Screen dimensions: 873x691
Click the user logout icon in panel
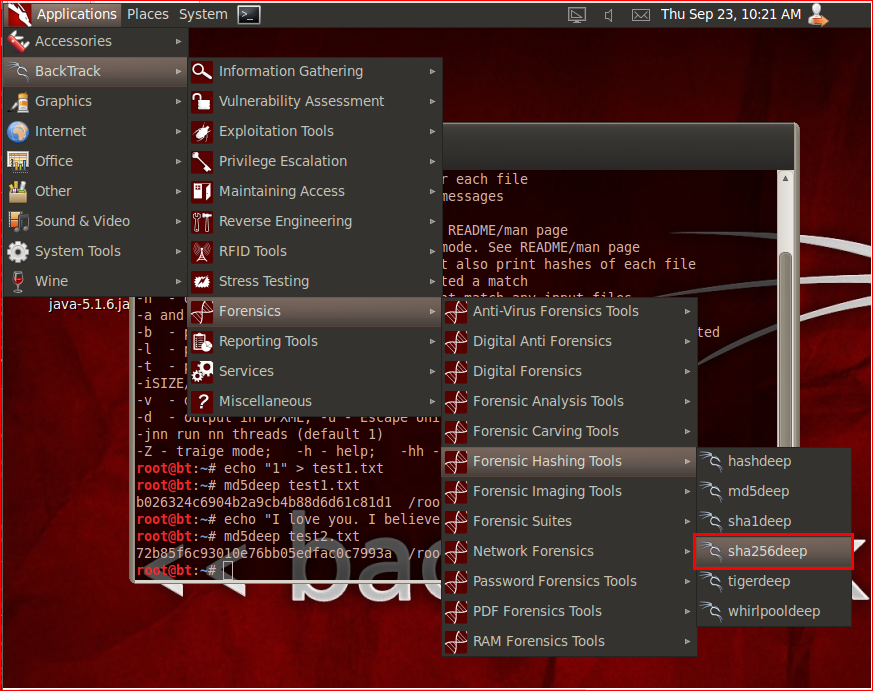[818, 14]
